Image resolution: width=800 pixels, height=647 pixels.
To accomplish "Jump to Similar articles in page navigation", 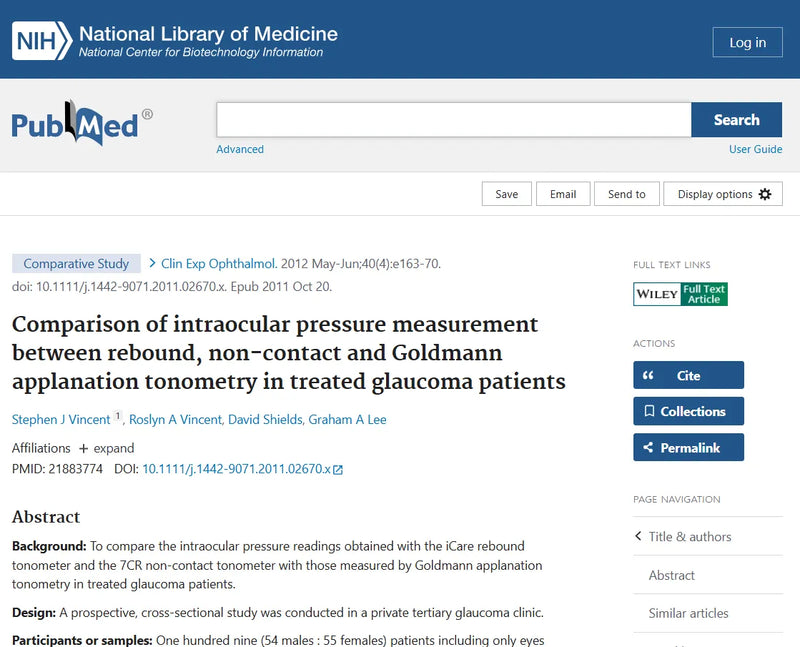I will 688,613.
